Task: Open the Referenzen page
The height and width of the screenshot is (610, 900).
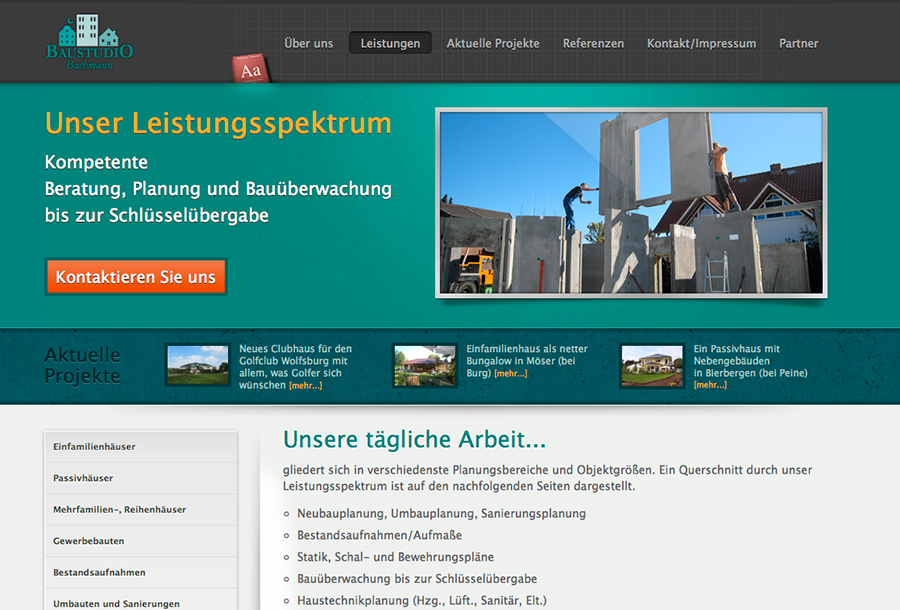Action: [593, 43]
